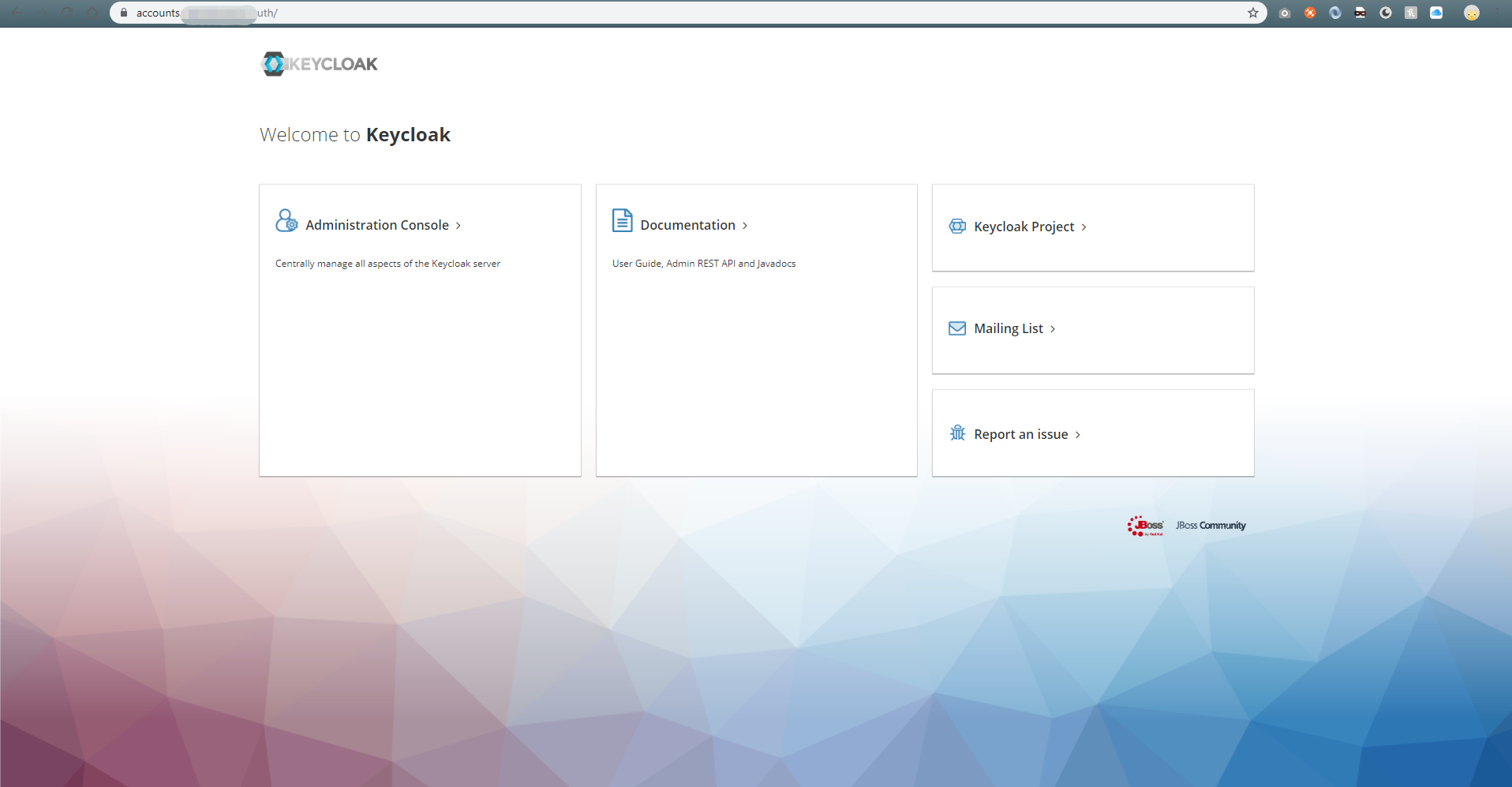Viewport: 1512px width, 787px height.
Task: Click the Documentation page icon
Action: point(623,220)
